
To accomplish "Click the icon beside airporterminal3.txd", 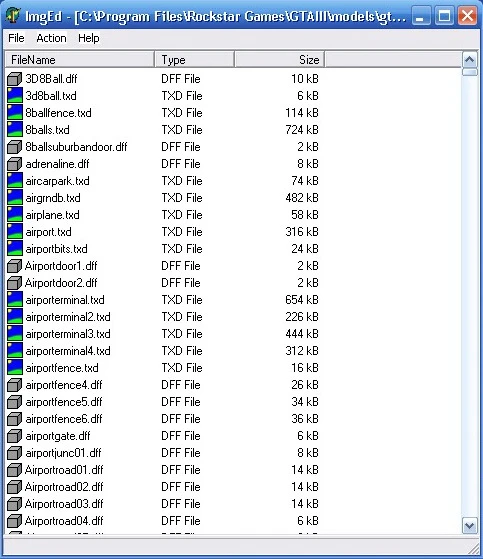I will (x=15, y=334).
